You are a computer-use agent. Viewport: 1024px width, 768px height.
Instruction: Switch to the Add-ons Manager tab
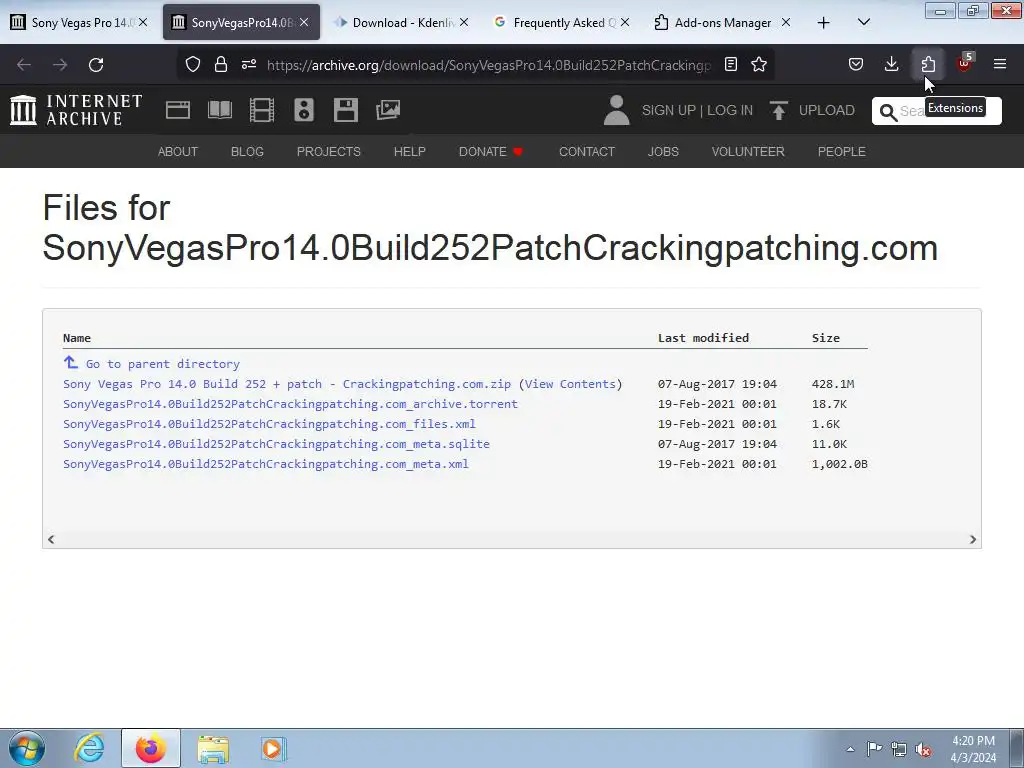tap(722, 22)
